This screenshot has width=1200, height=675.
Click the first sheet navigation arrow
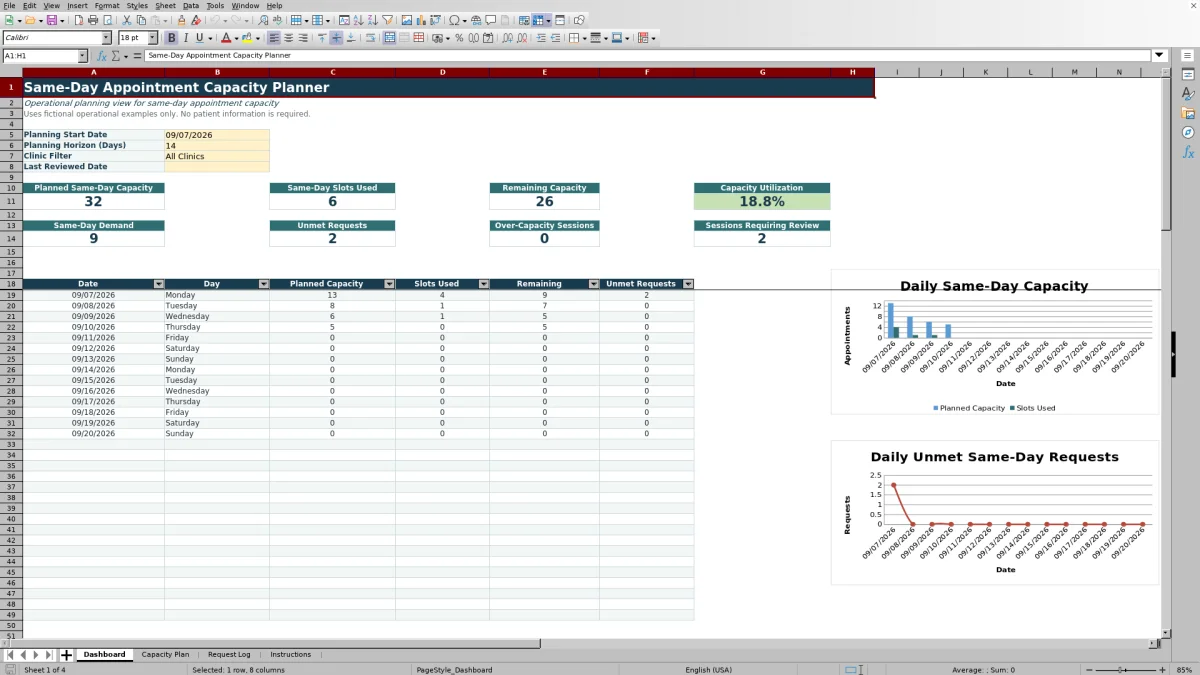pyautogui.click(x=10, y=655)
